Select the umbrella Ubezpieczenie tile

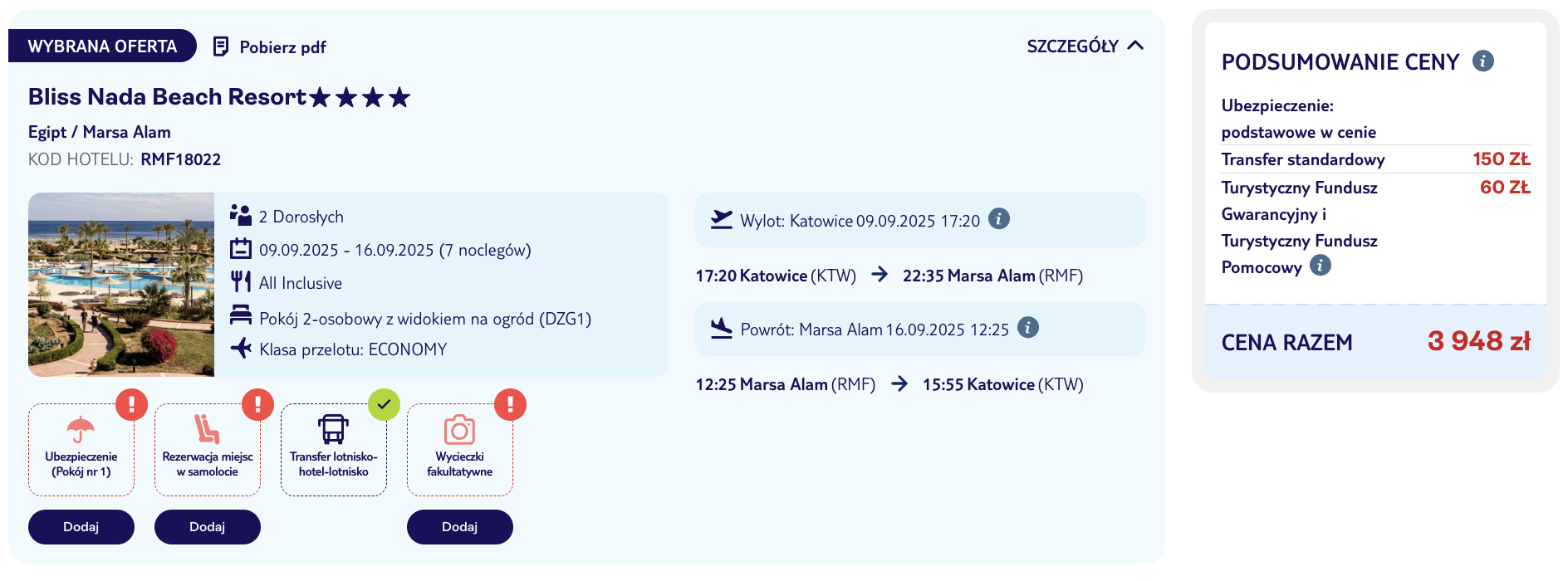click(81, 450)
